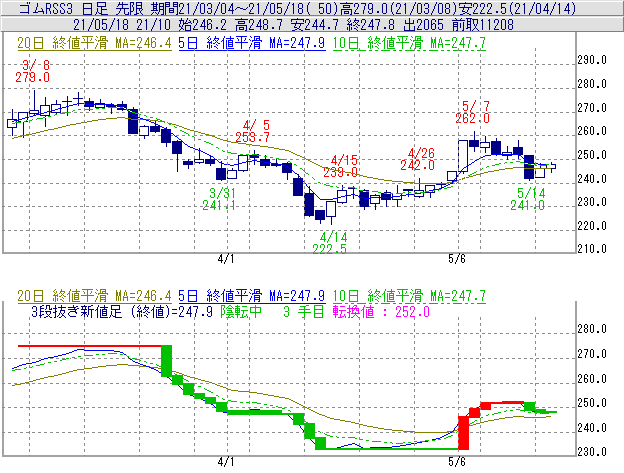Viewport: 624px width, 473px height.
Task: Click the 前取11208 open interest value
Action: coord(483,25)
